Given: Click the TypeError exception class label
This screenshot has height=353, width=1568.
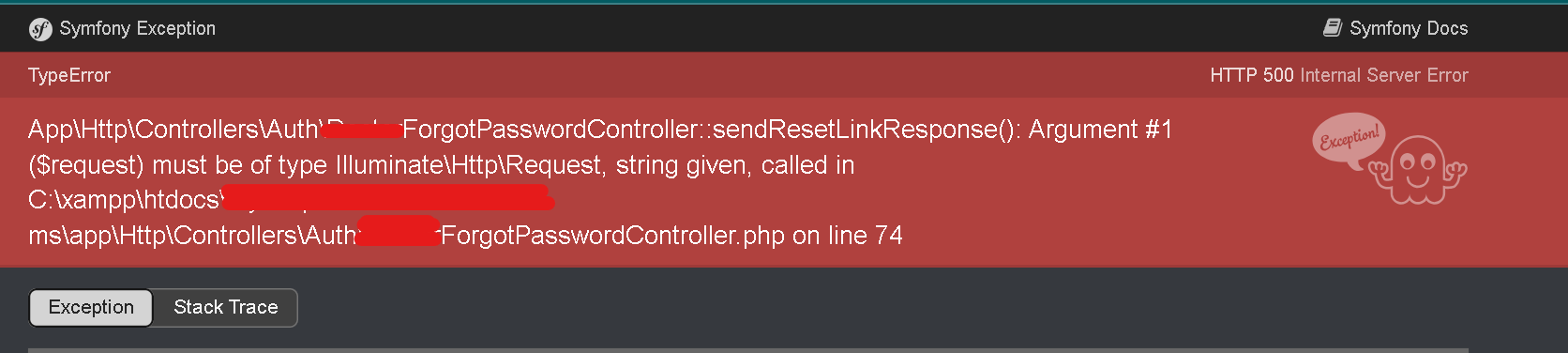Looking at the screenshot, I should (69, 75).
